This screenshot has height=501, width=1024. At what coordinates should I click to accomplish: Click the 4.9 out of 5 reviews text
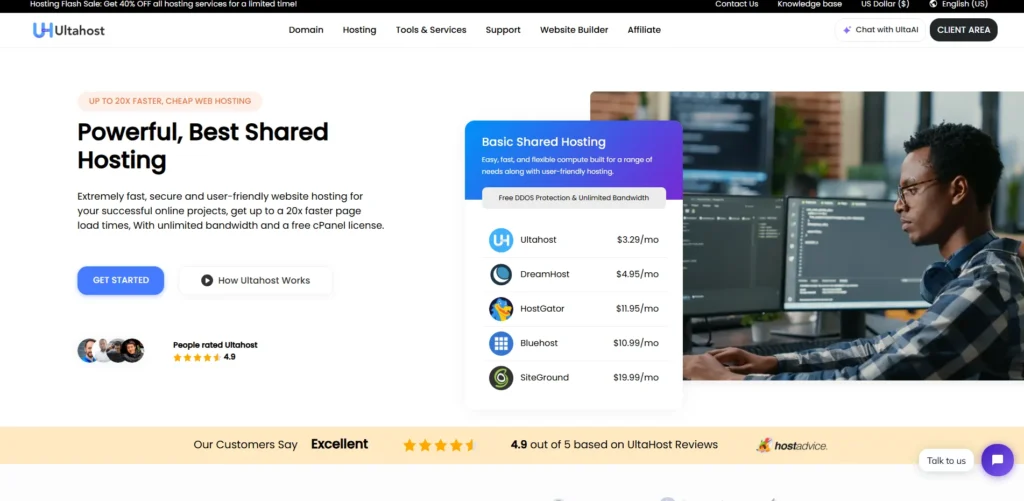point(614,445)
